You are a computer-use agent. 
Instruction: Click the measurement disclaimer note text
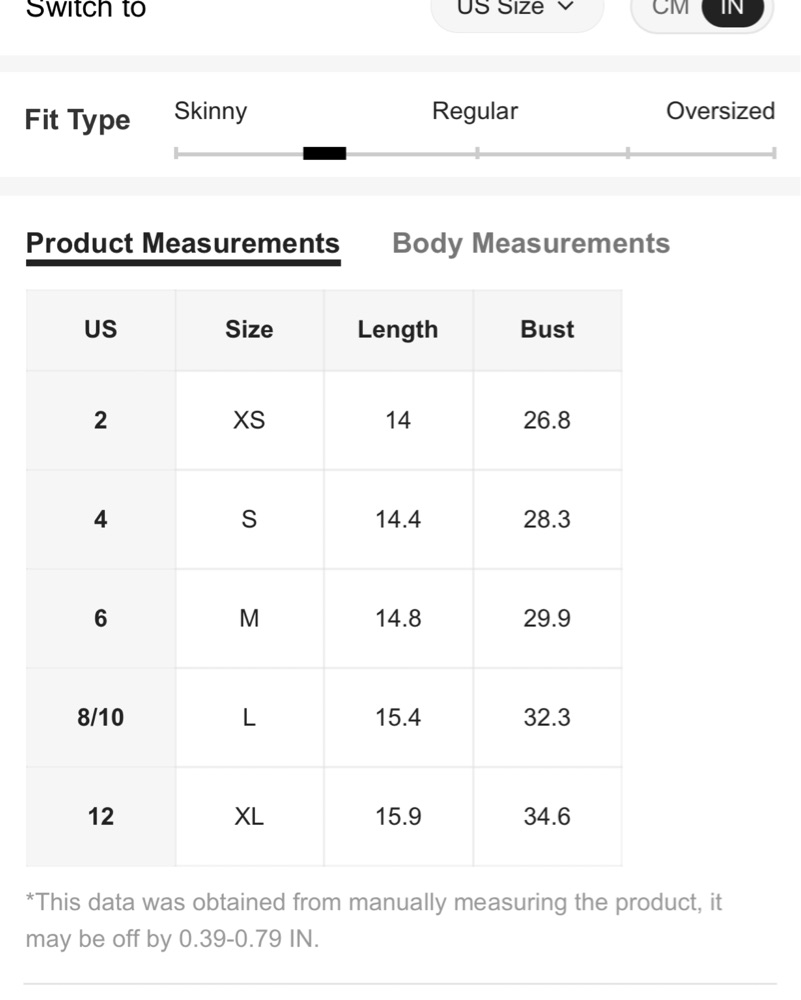click(x=374, y=920)
